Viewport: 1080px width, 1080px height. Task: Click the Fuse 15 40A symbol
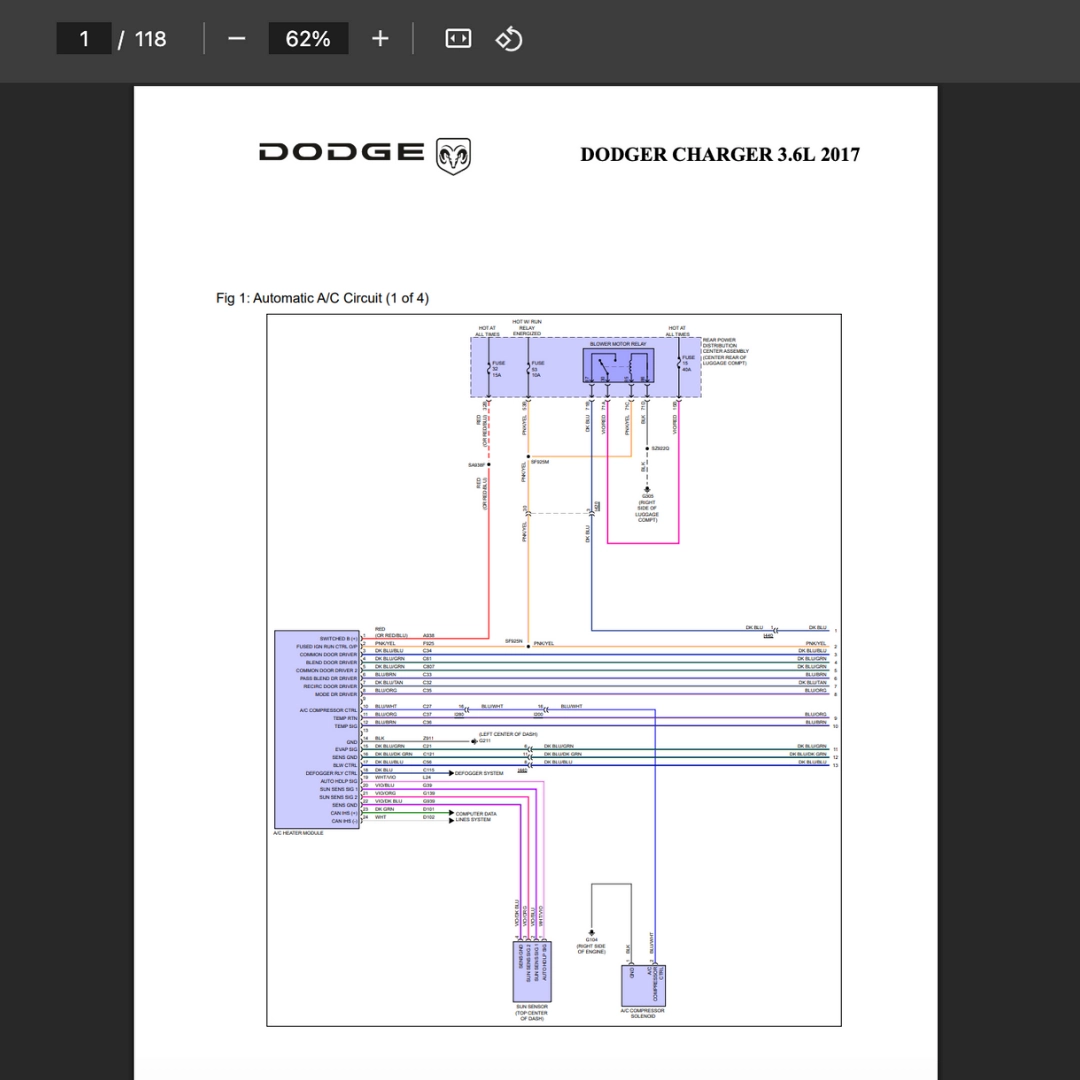tap(682, 364)
